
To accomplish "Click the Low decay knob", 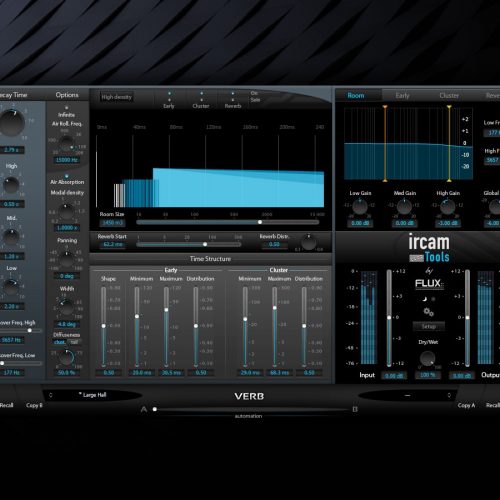I will click(x=11, y=287).
